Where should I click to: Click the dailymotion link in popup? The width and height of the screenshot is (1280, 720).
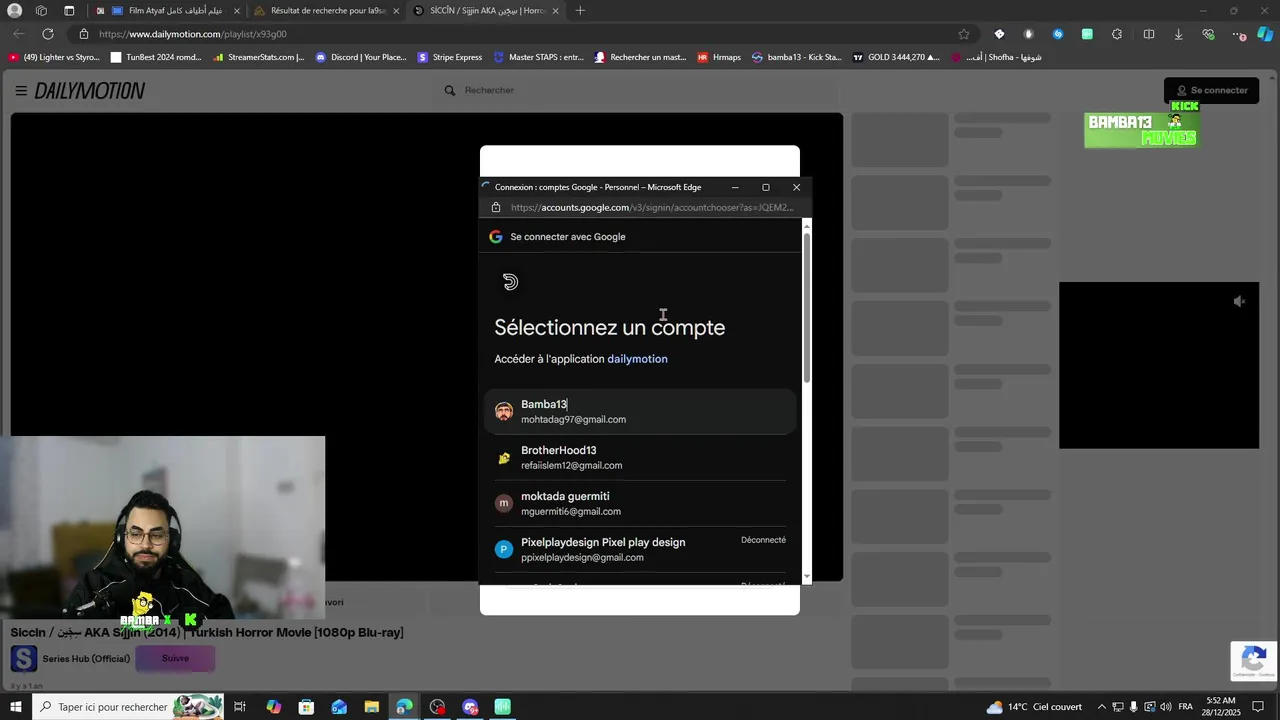click(637, 359)
